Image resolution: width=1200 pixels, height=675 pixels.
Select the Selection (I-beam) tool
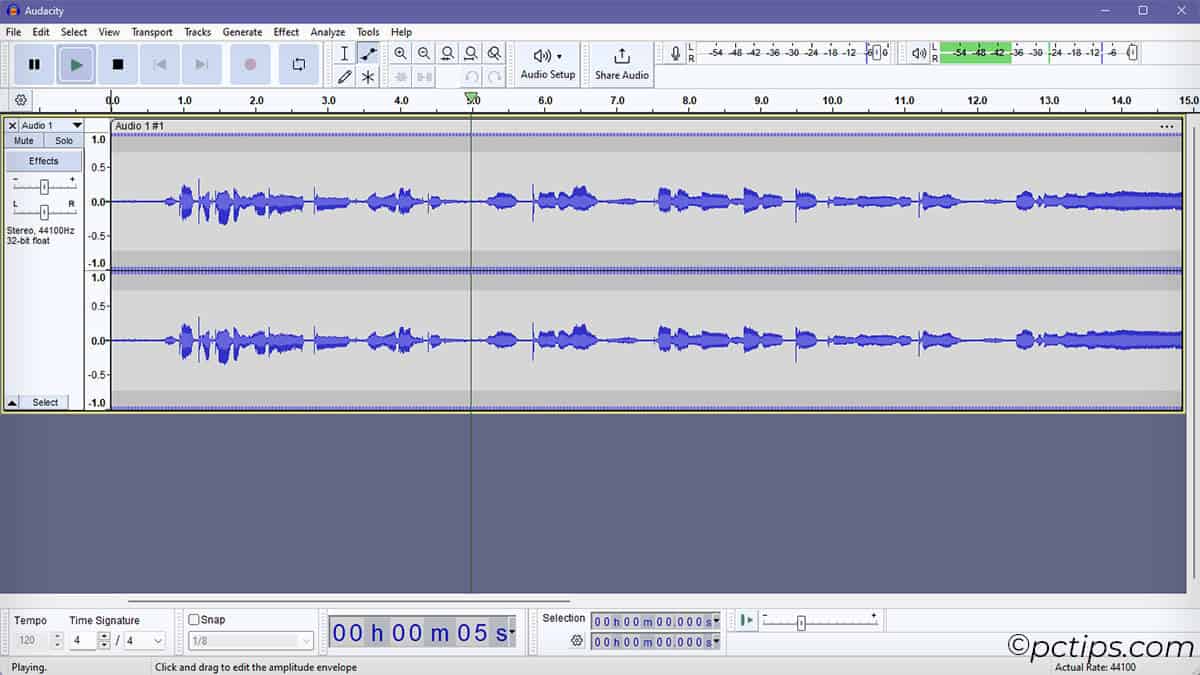[x=345, y=54]
